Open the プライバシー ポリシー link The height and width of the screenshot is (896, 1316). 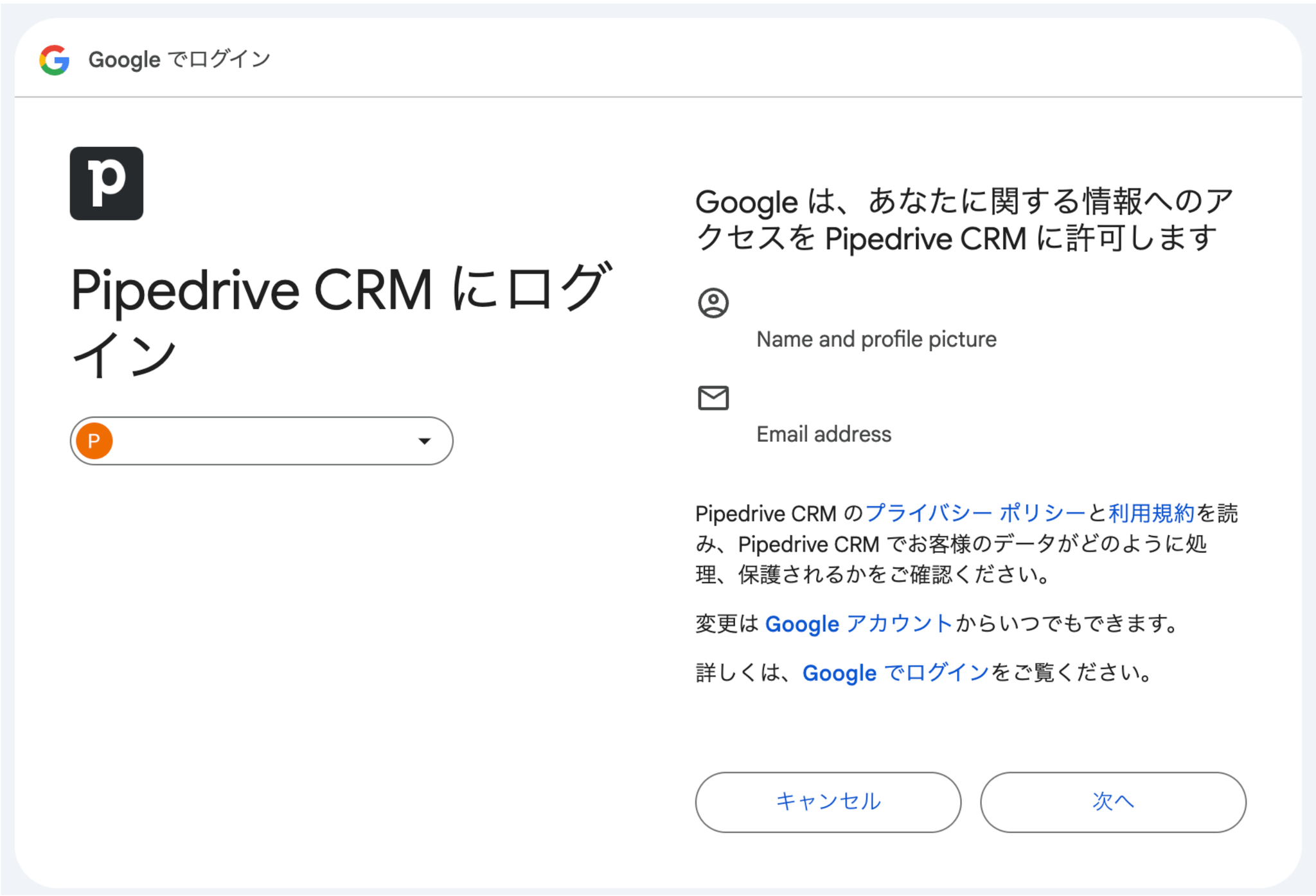pos(975,513)
